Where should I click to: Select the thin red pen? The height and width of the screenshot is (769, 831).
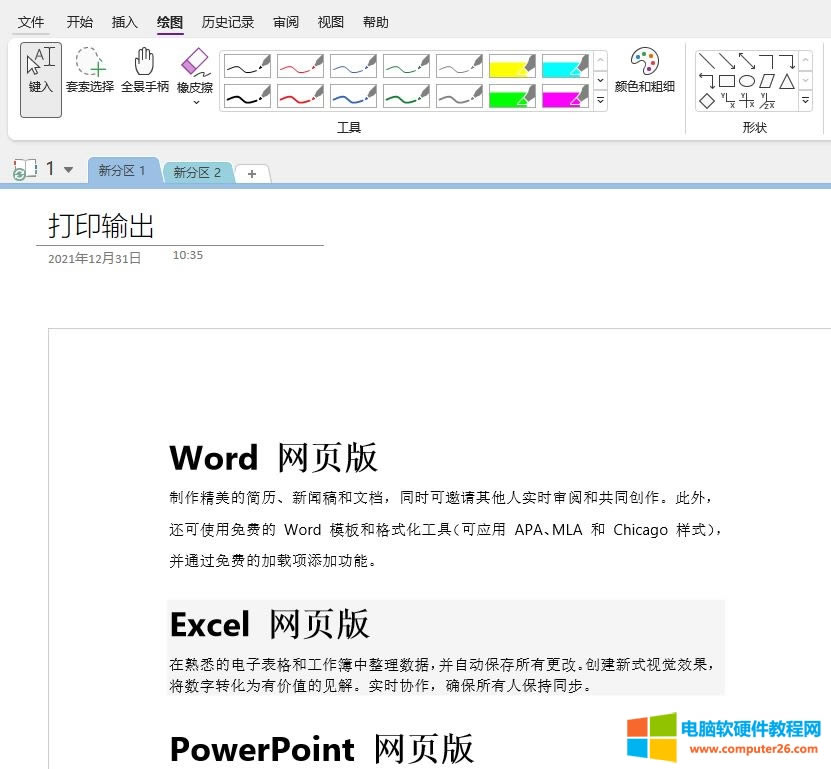[x=300, y=66]
